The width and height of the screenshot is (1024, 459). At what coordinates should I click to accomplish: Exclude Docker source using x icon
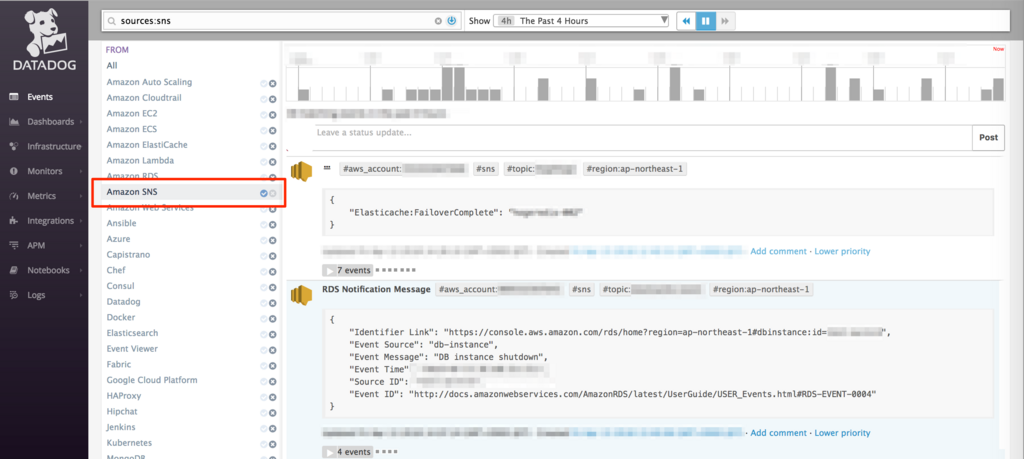[x=272, y=319]
